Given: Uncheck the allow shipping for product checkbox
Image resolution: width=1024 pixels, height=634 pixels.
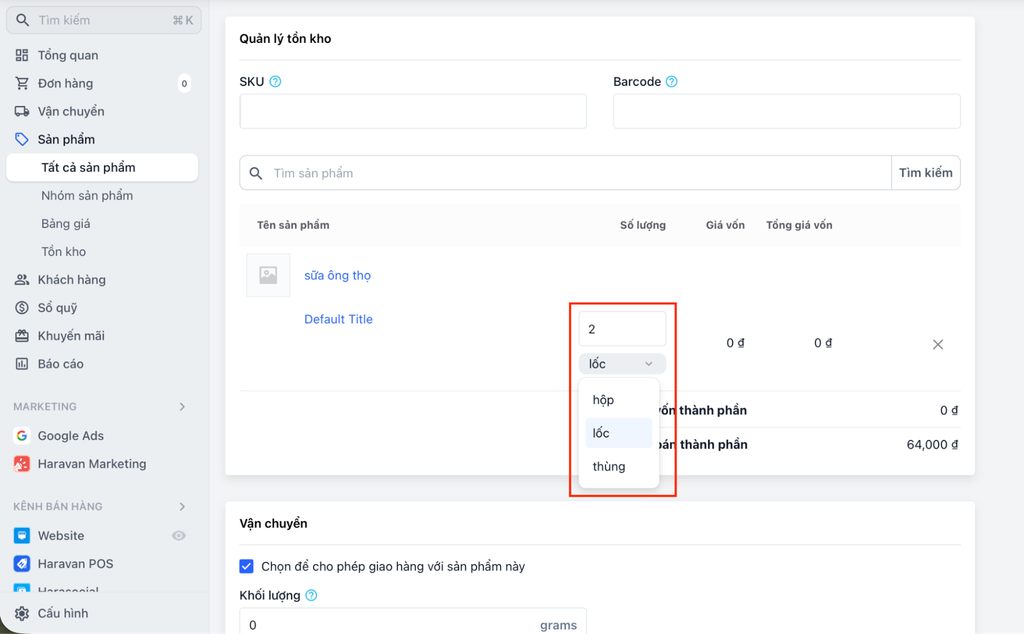Looking at the screenshot, I should coord(247,566).
